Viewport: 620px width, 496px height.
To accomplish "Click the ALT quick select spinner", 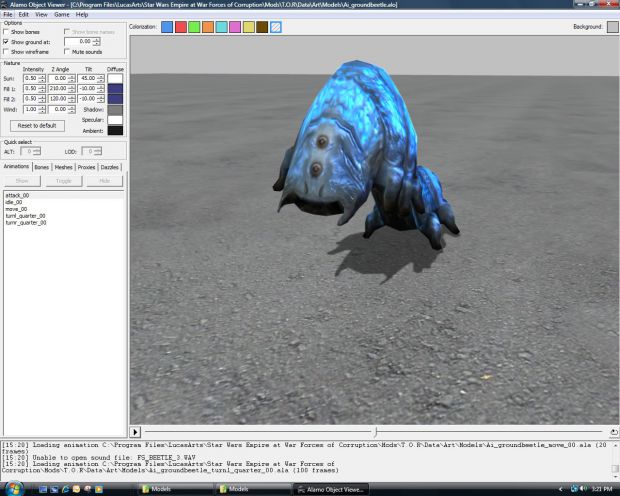I will tap(30, 151).
